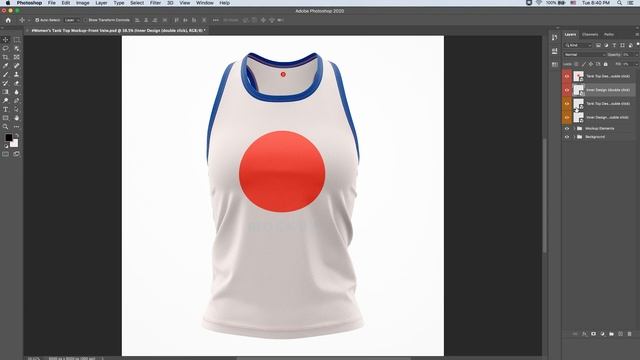The height and width of the screenshot is (360, 640).
Task: Select the Clone Stamp tool
Action: click(16, 75)
